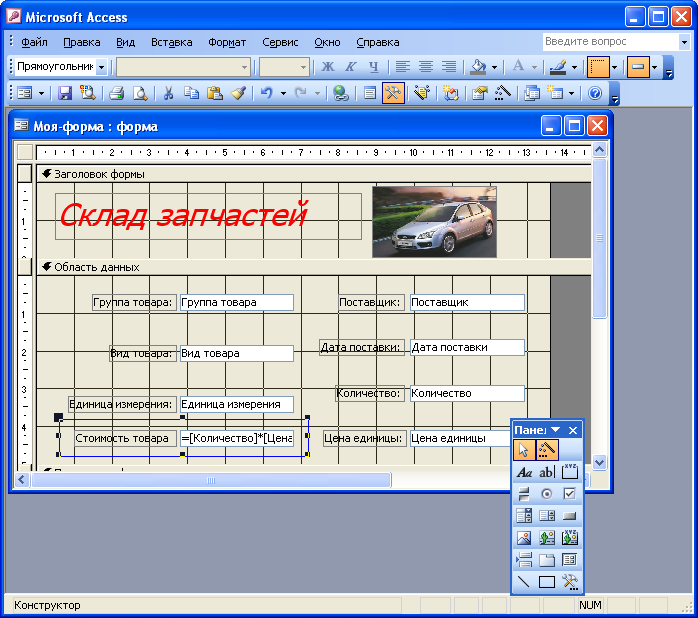This screenshot has width=698, height=618.
Task: Select the Option Group tool in toolbox
Action: point(570,472)
